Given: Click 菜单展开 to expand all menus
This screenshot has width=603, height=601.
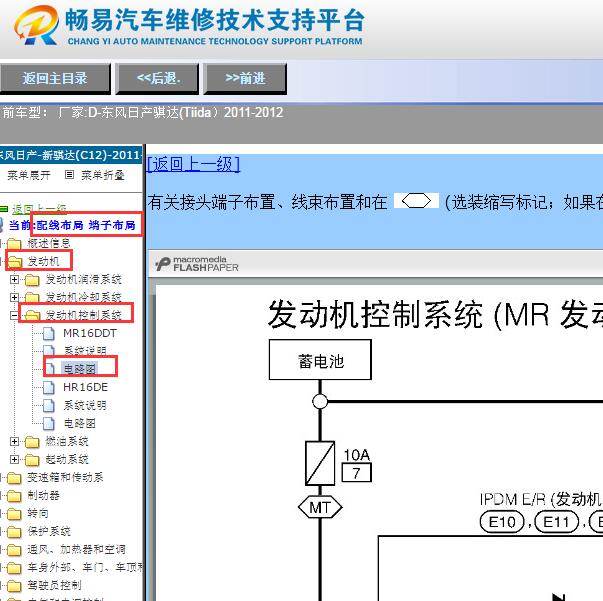Looking at the screenshot, I should (29, 175).
